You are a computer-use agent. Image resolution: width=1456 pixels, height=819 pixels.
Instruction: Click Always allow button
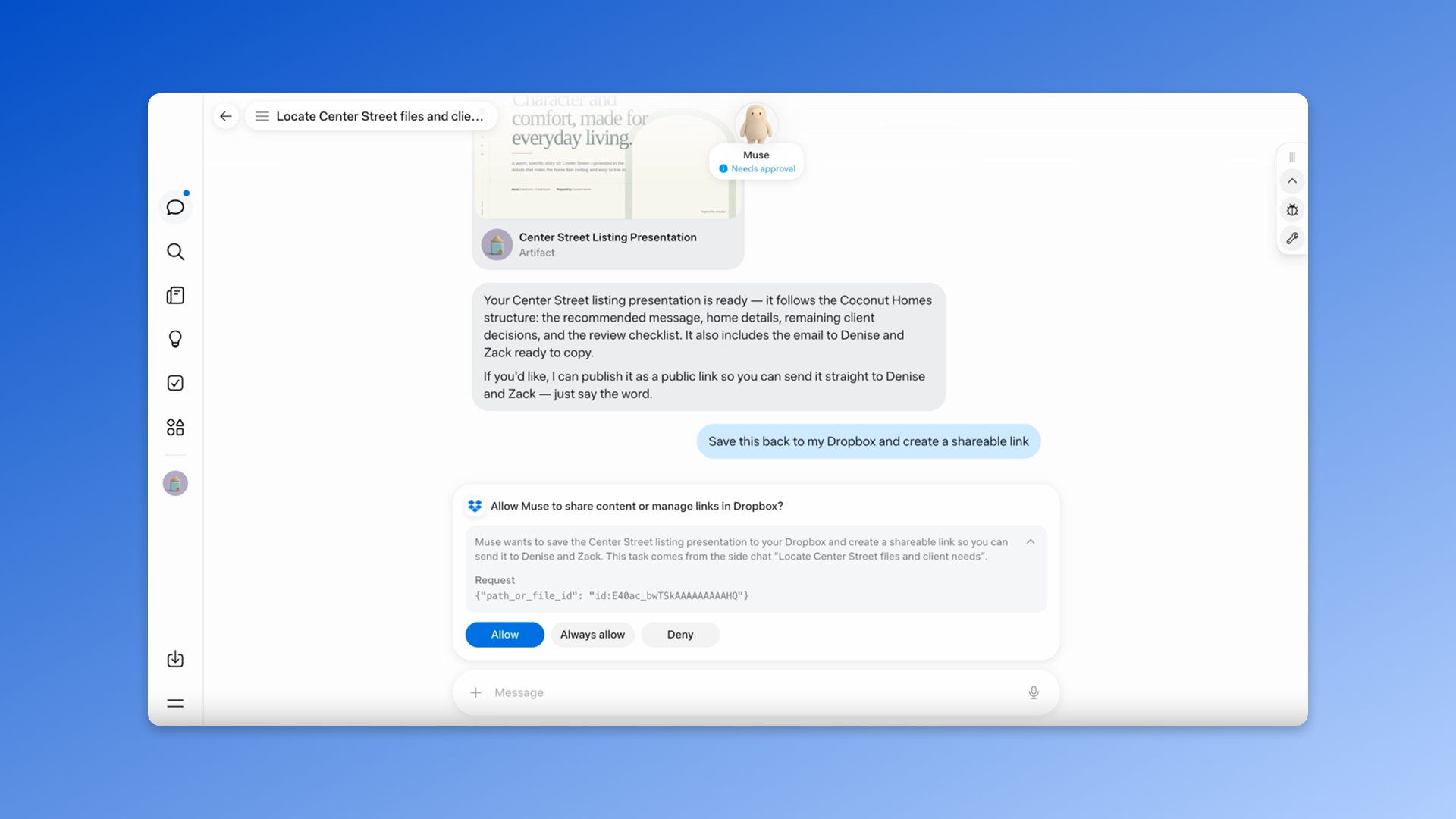coord(592,635)
